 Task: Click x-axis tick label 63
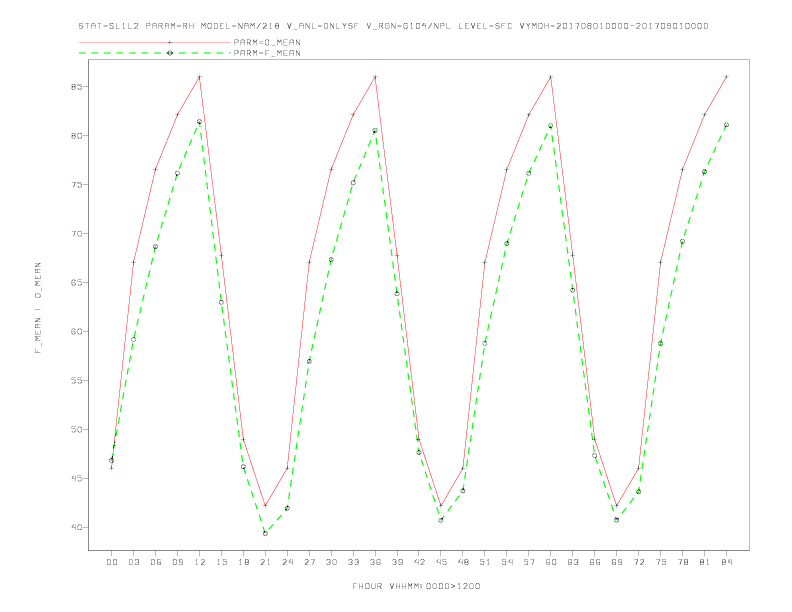(573, 562)
